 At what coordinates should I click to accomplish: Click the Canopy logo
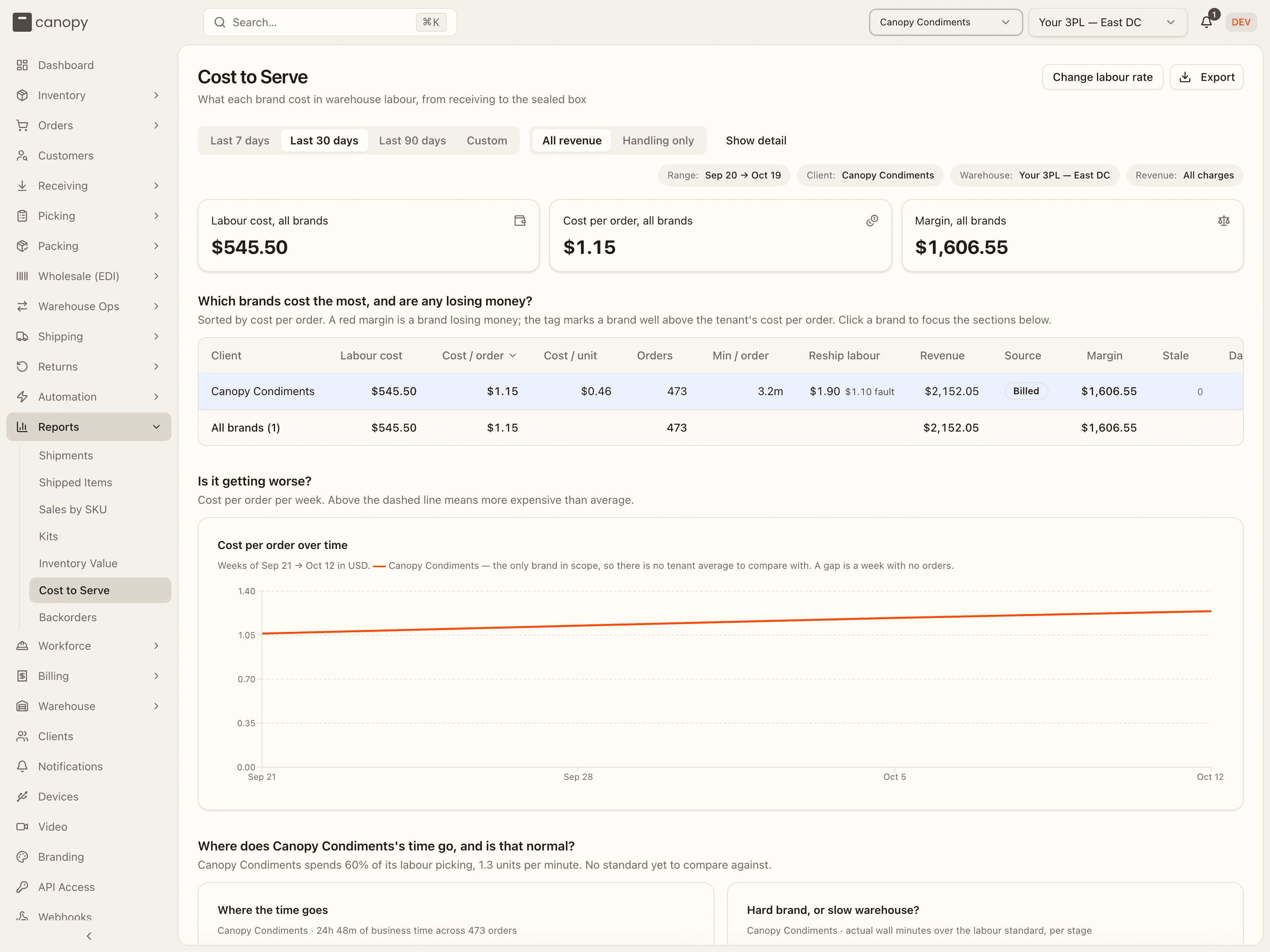(x=50, y=22)
